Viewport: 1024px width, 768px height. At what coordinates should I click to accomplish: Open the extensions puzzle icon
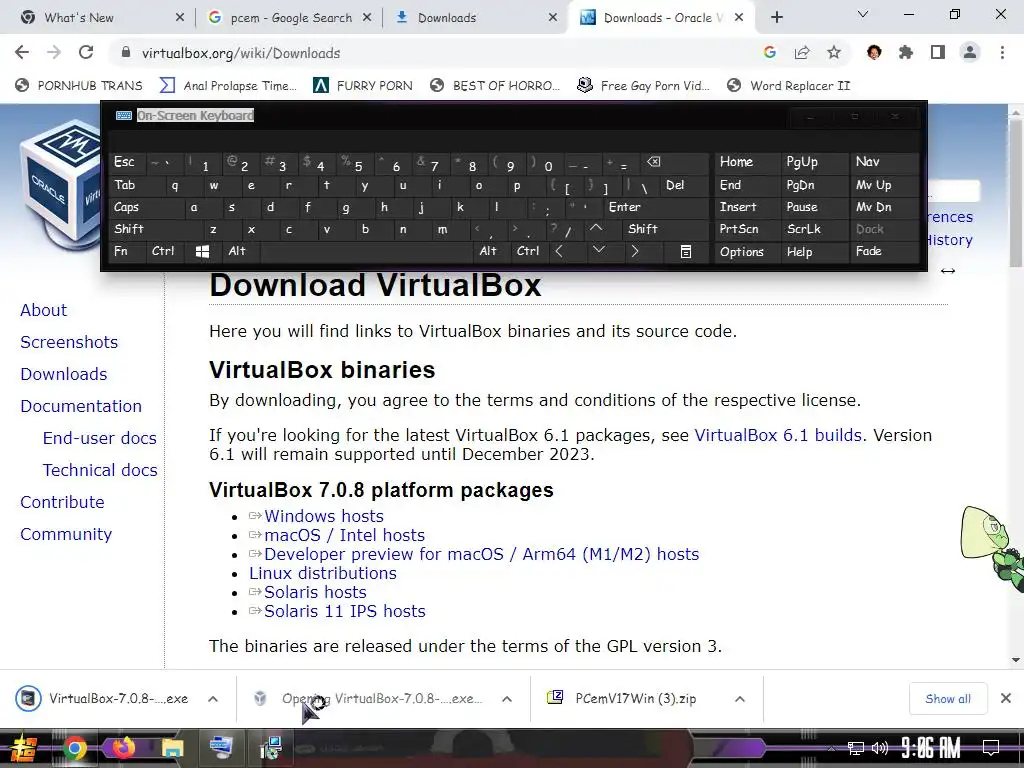tap(905, 52)
